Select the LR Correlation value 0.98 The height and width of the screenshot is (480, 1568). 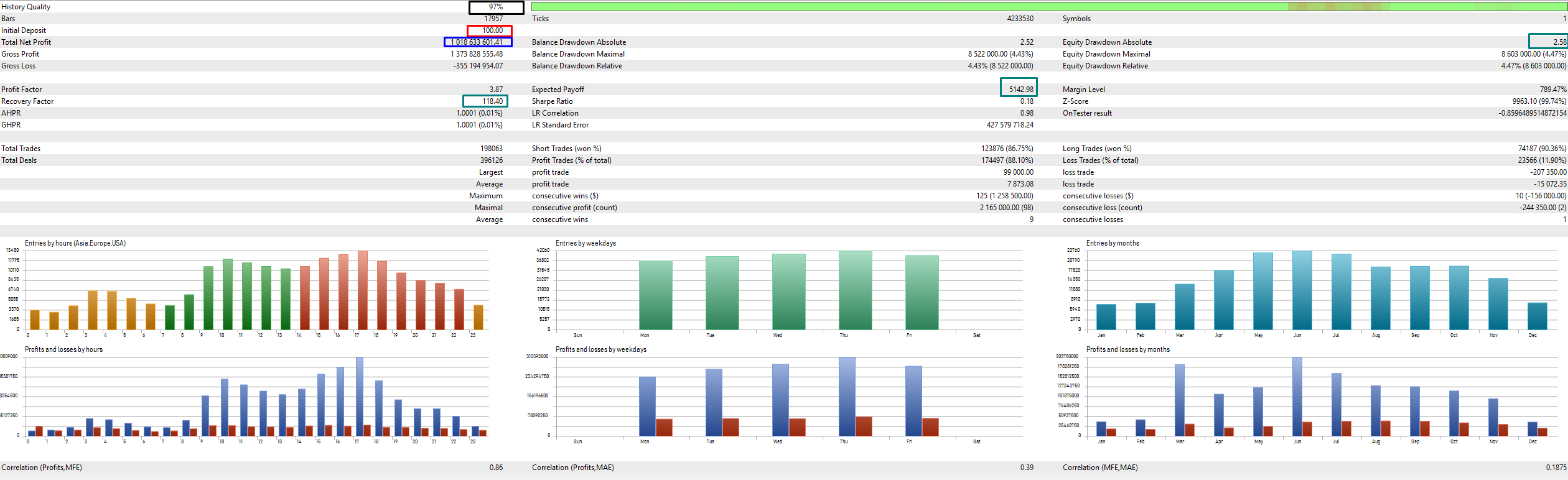pyautogui.click(x=1027, y=113)
